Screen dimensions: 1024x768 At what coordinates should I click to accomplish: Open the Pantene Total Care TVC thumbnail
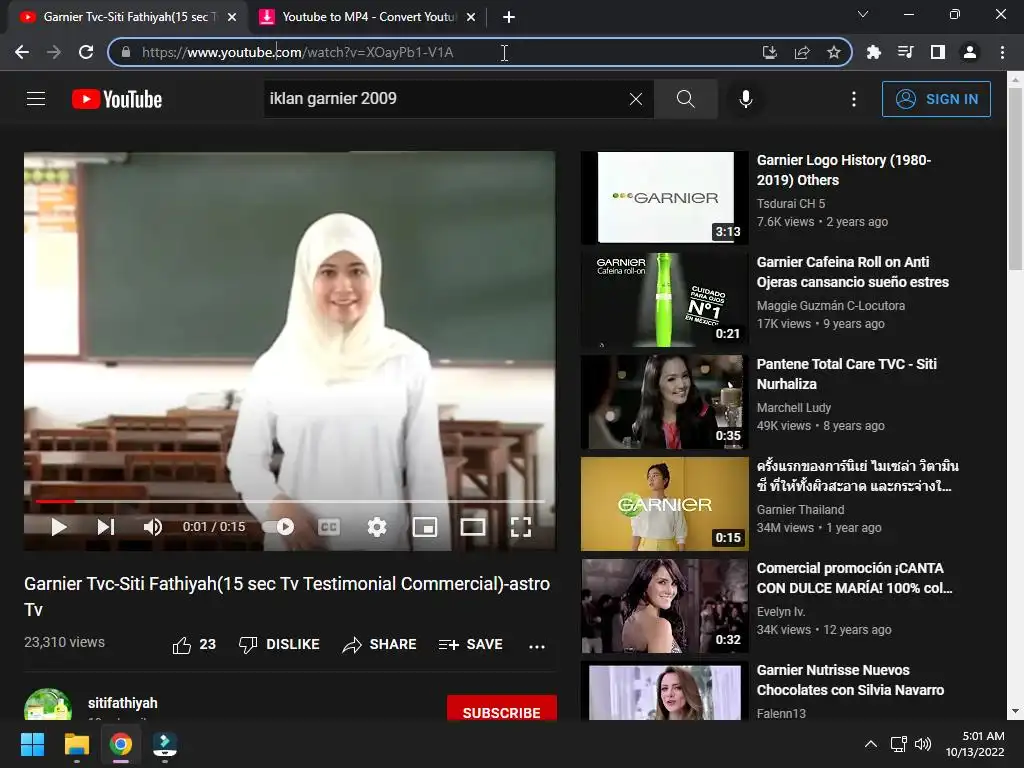click(665, 402)
